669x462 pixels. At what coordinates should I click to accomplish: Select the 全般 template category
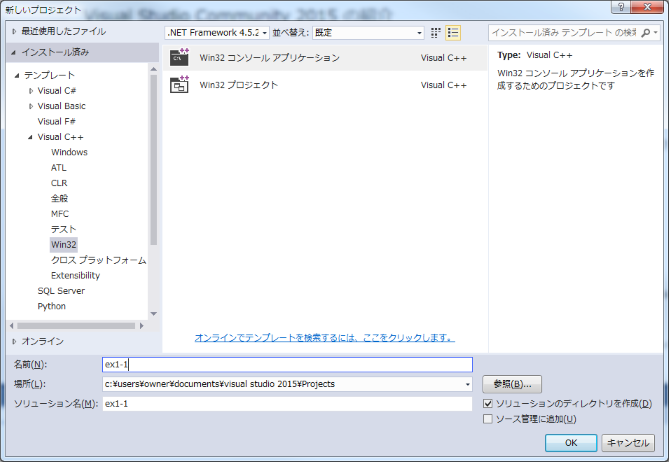point(59,198)
